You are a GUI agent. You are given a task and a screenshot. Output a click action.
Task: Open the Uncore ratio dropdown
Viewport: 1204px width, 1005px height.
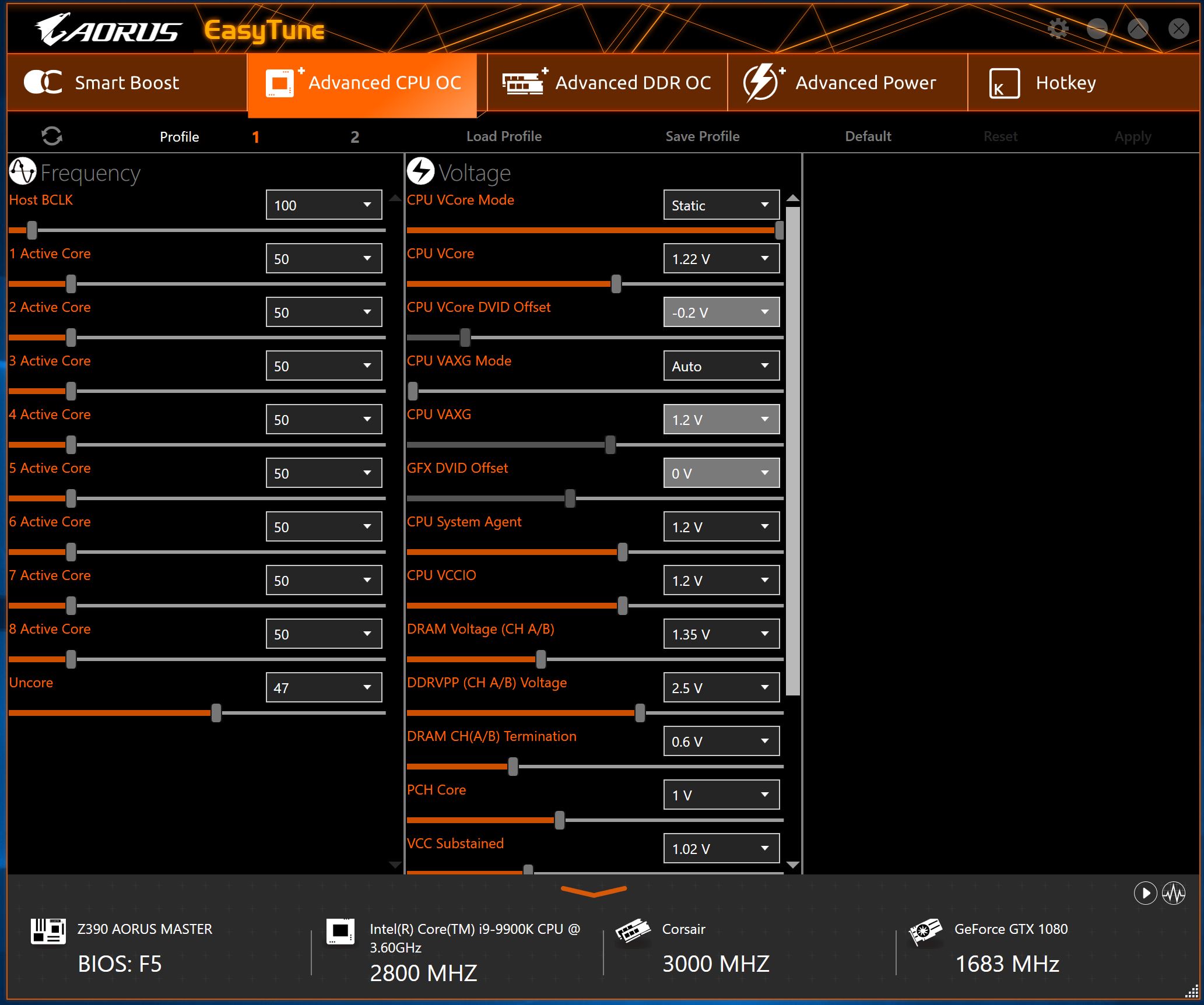coord(324,687)
